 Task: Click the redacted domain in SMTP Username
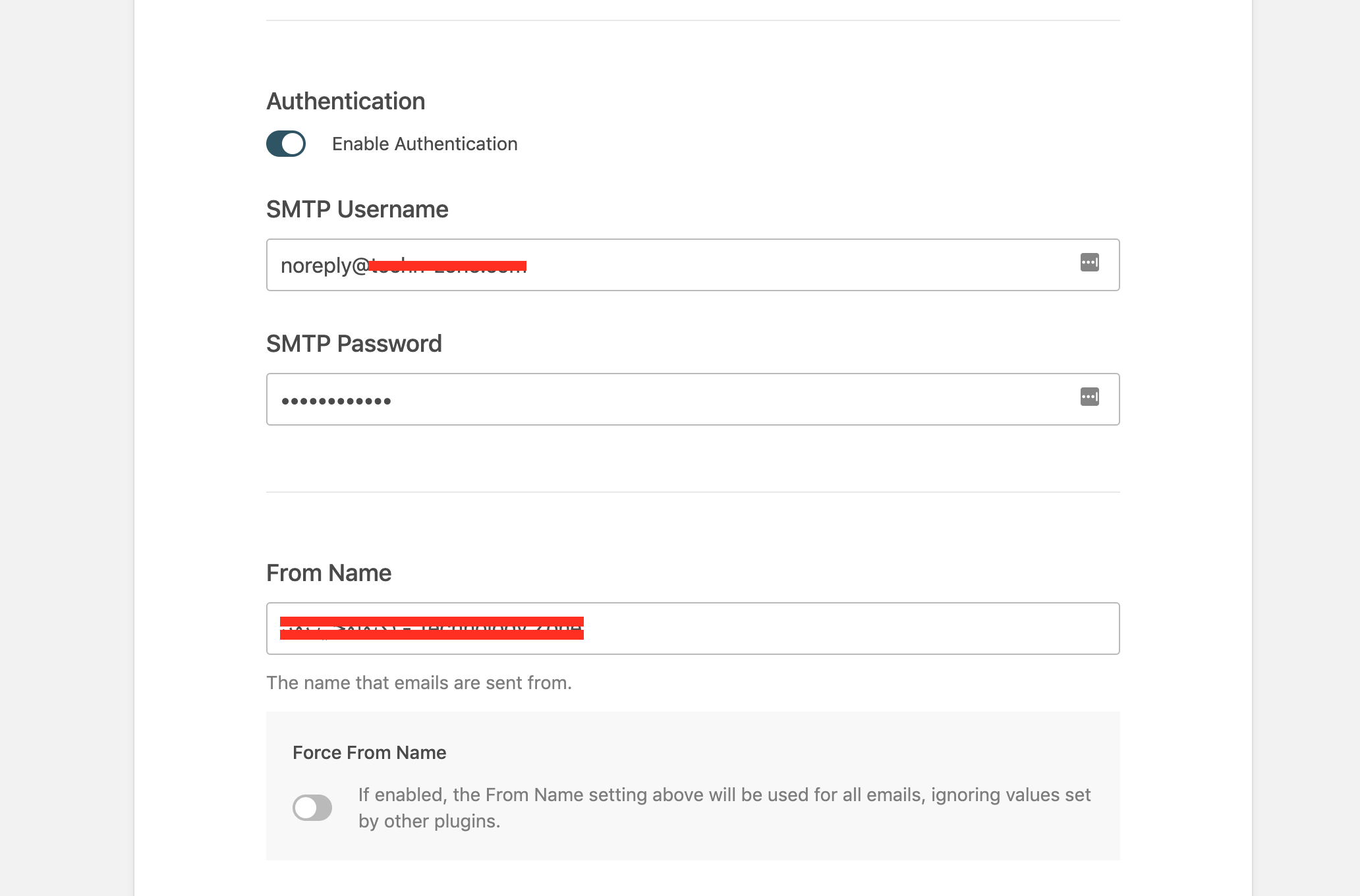pos(448,266)
